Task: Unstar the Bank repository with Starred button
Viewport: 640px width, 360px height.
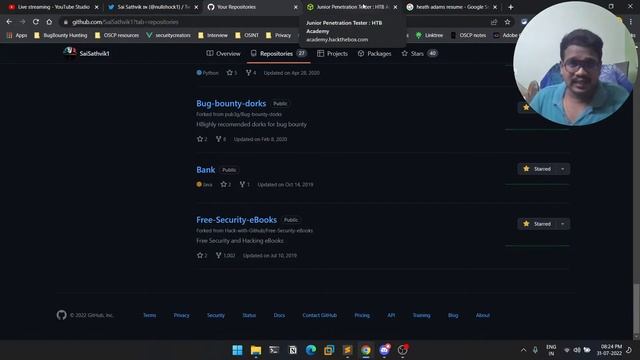Action: coord(536,169)
